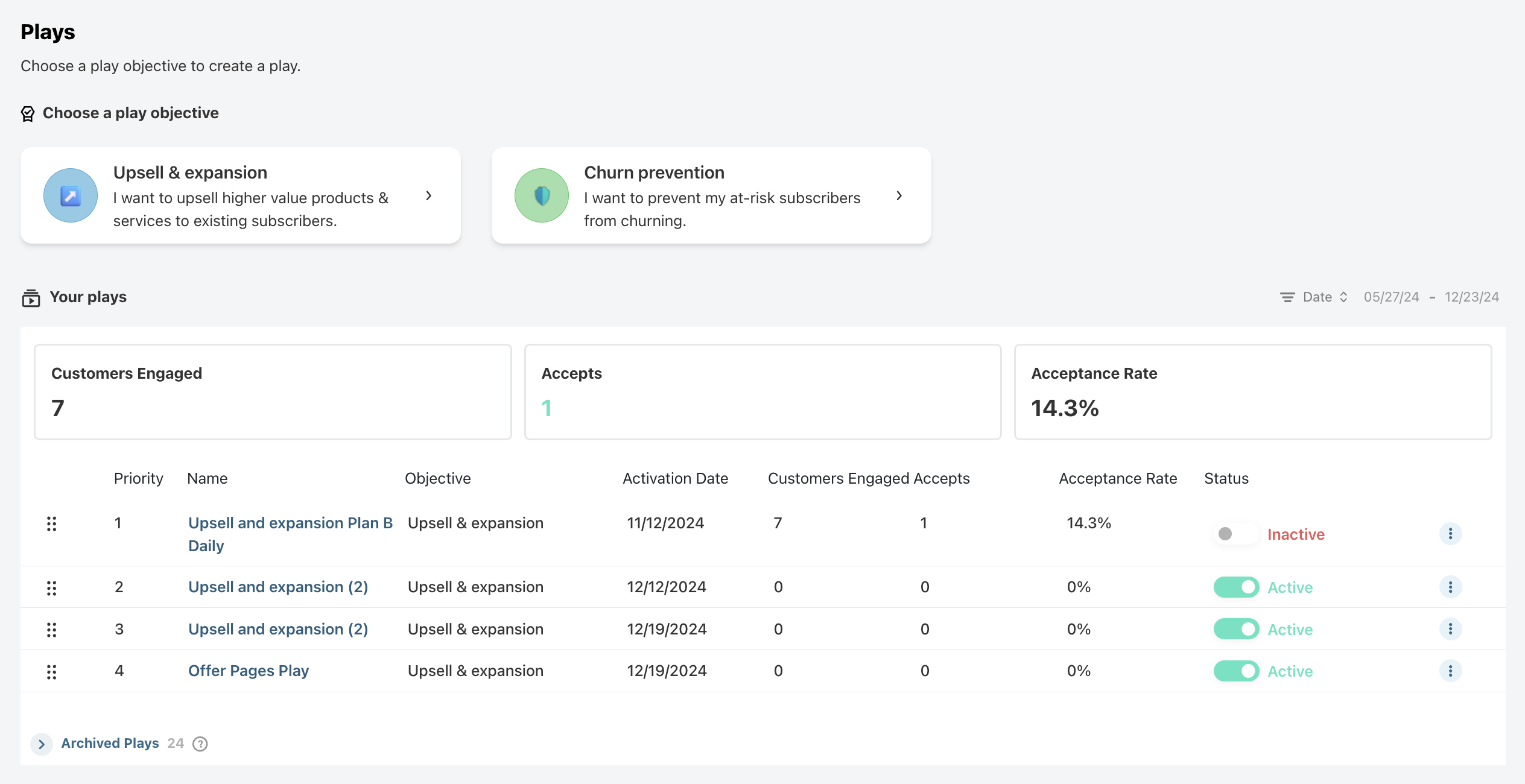Click the Acceptance Rate column header
This screenshot has height=784, width=1525.
(1118, 478)
